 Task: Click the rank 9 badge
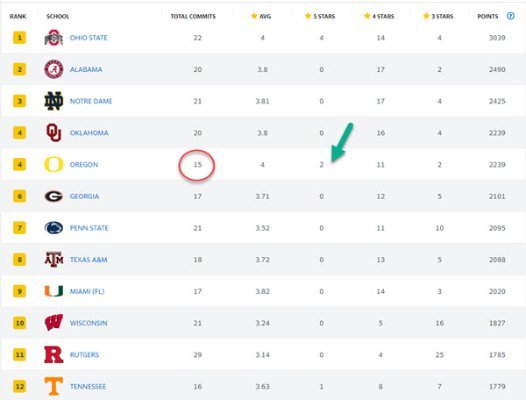click(19, 291)
